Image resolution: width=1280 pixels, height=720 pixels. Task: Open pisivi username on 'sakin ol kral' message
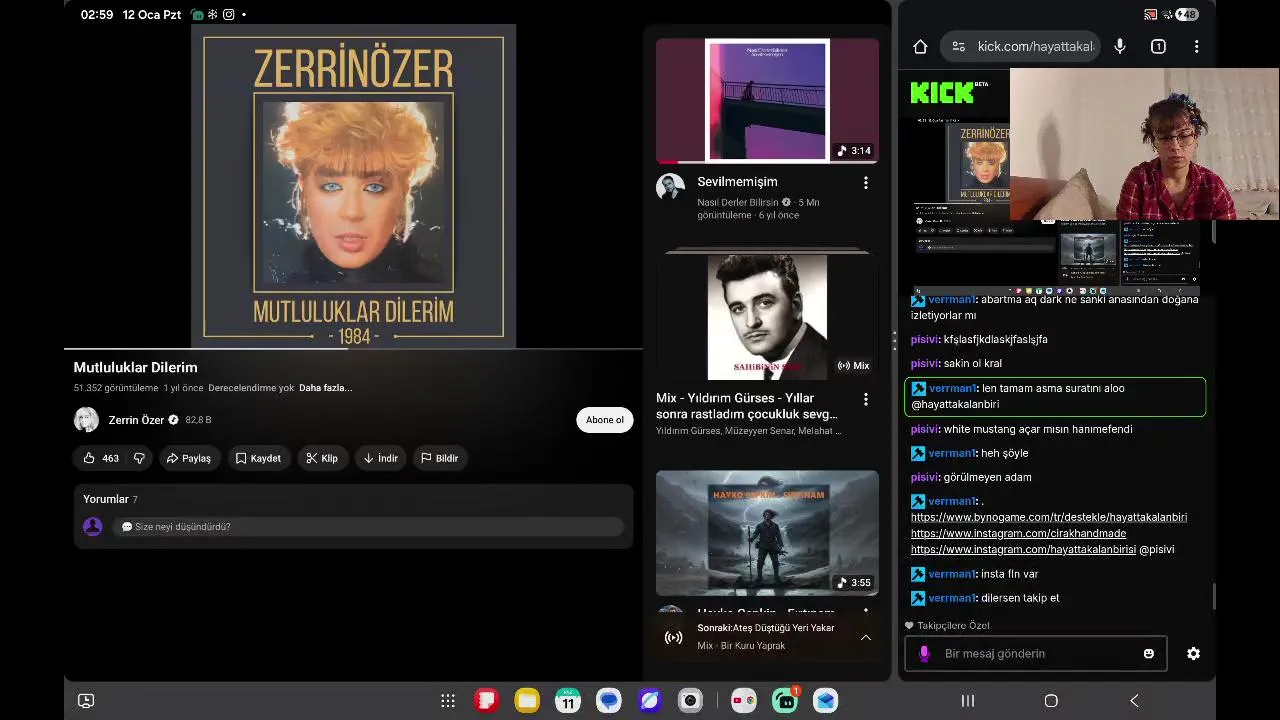[x=924, y=363]
